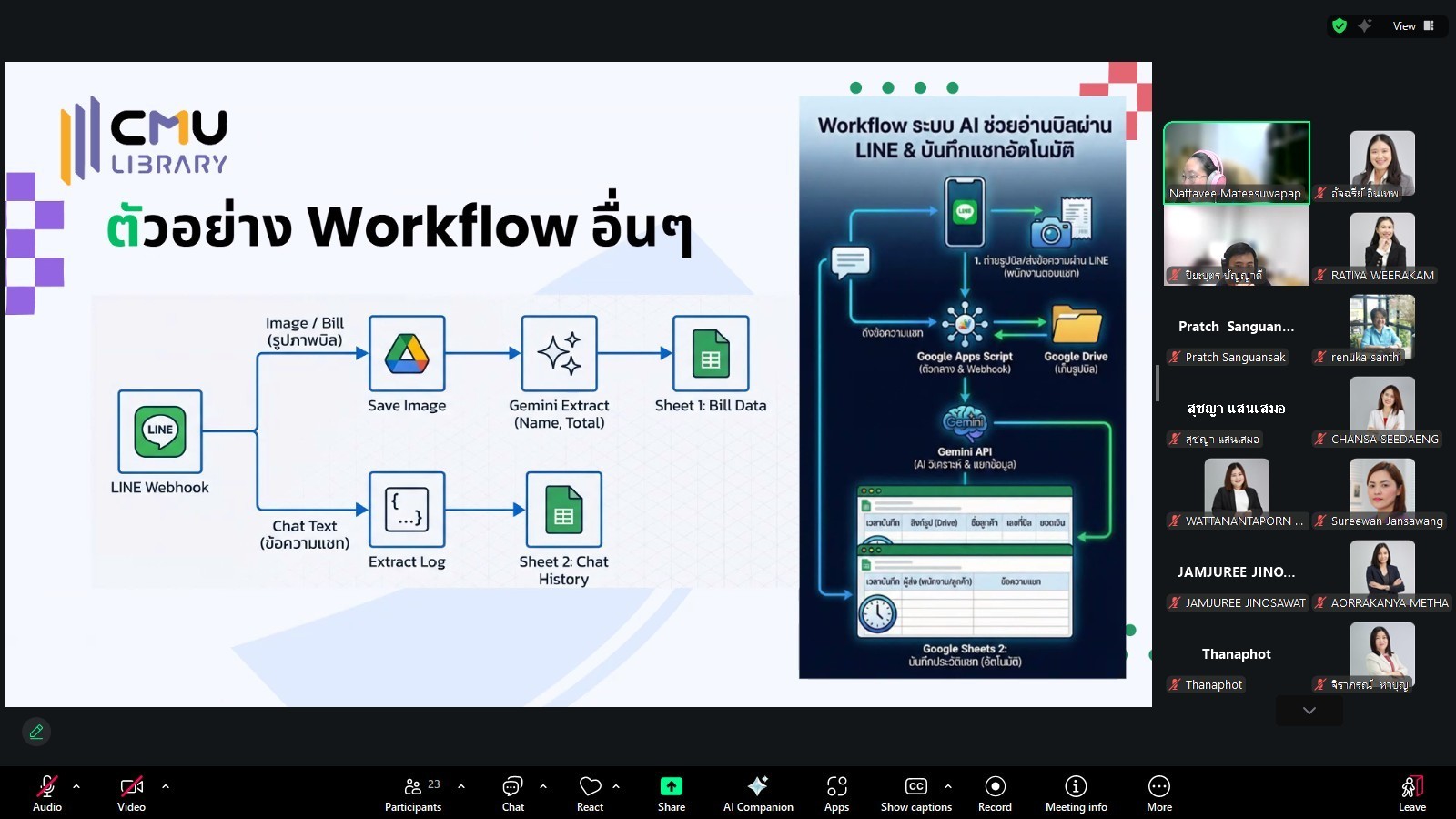Unmute microphone with the Audio button
Image resolution: width=1456 pixels, height=819 pixels.
click(47, 793)
